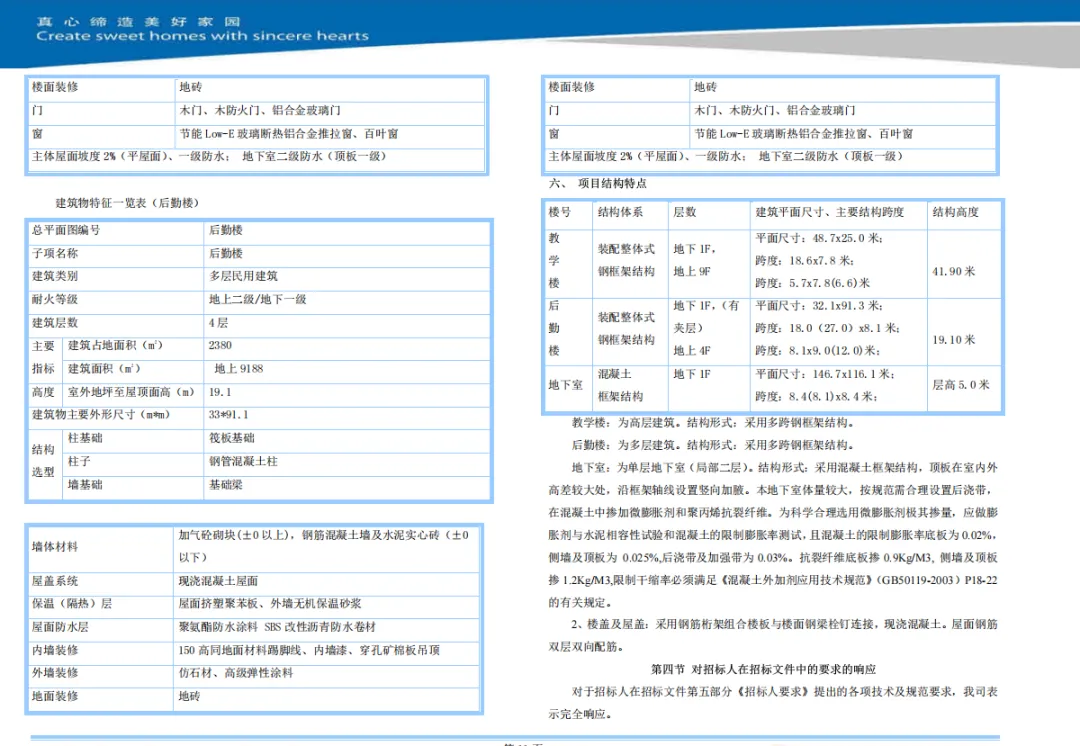Click the value "地上二级/地下一级"
This screenshot has width=1080, height=746.
258,300
